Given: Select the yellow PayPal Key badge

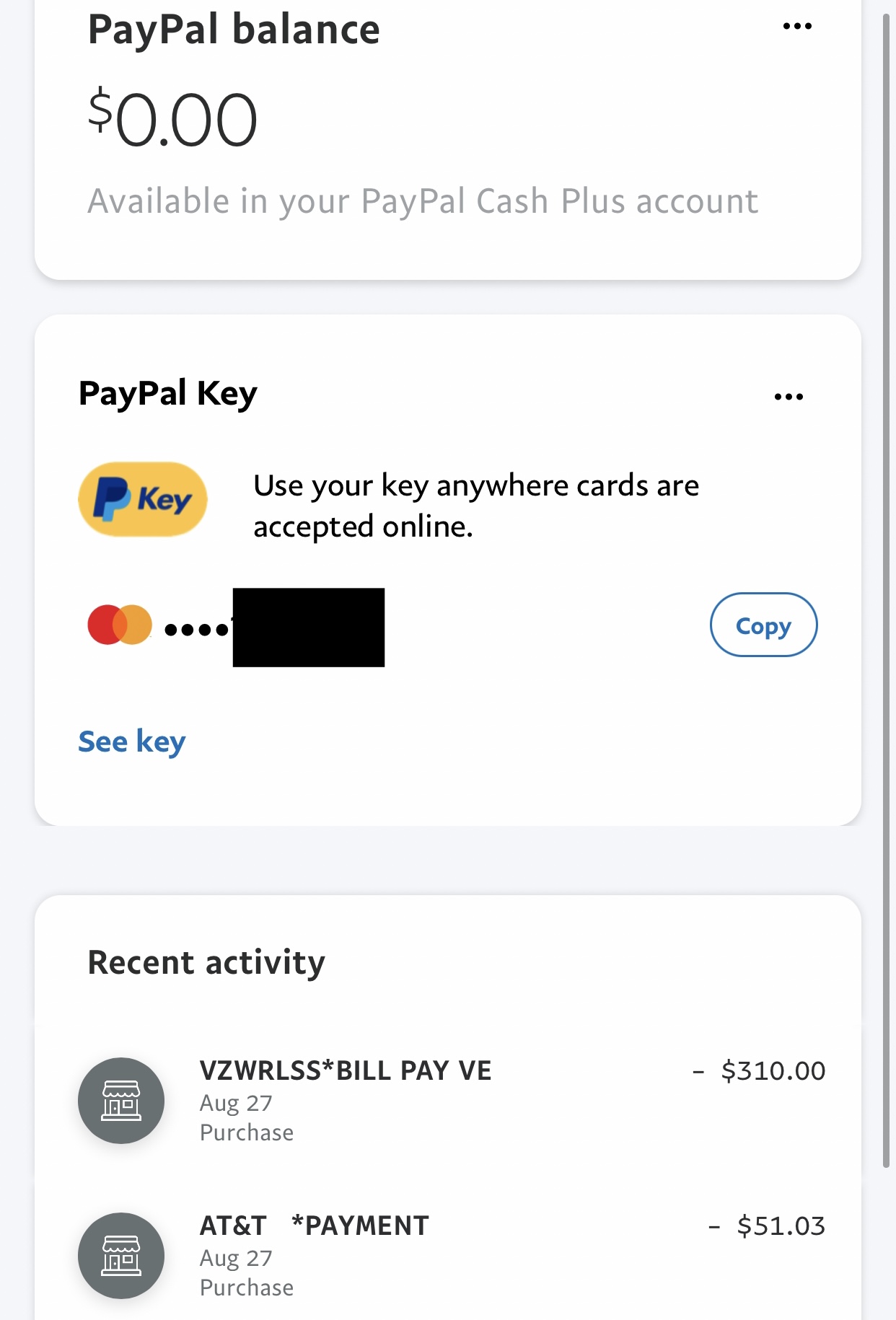Looking at the screenshot, I should [x=141, y=499].
